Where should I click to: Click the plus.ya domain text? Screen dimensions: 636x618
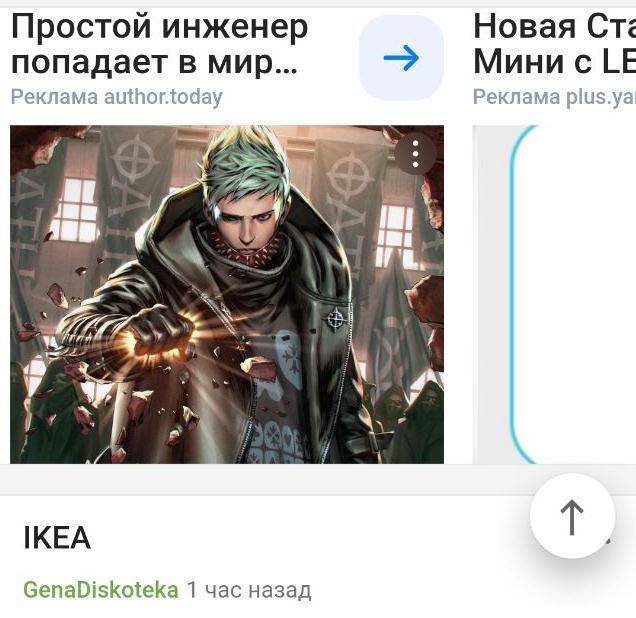pyautogui.click(x=600, y=97)
